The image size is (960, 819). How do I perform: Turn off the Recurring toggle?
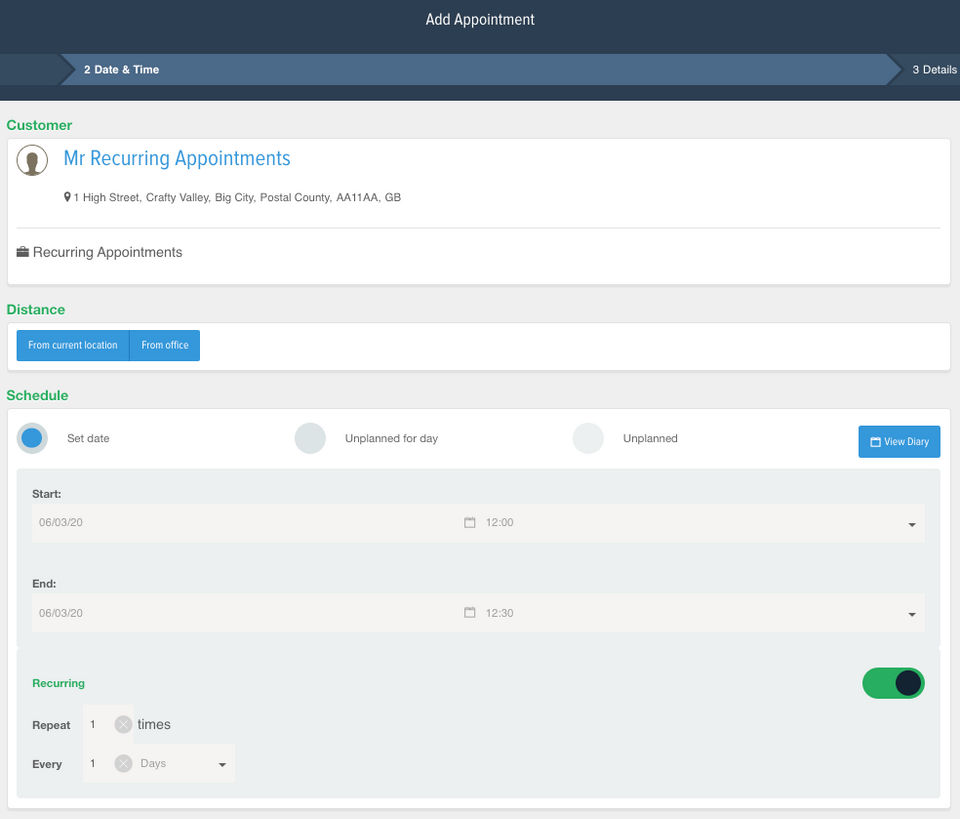click(893, 683)
